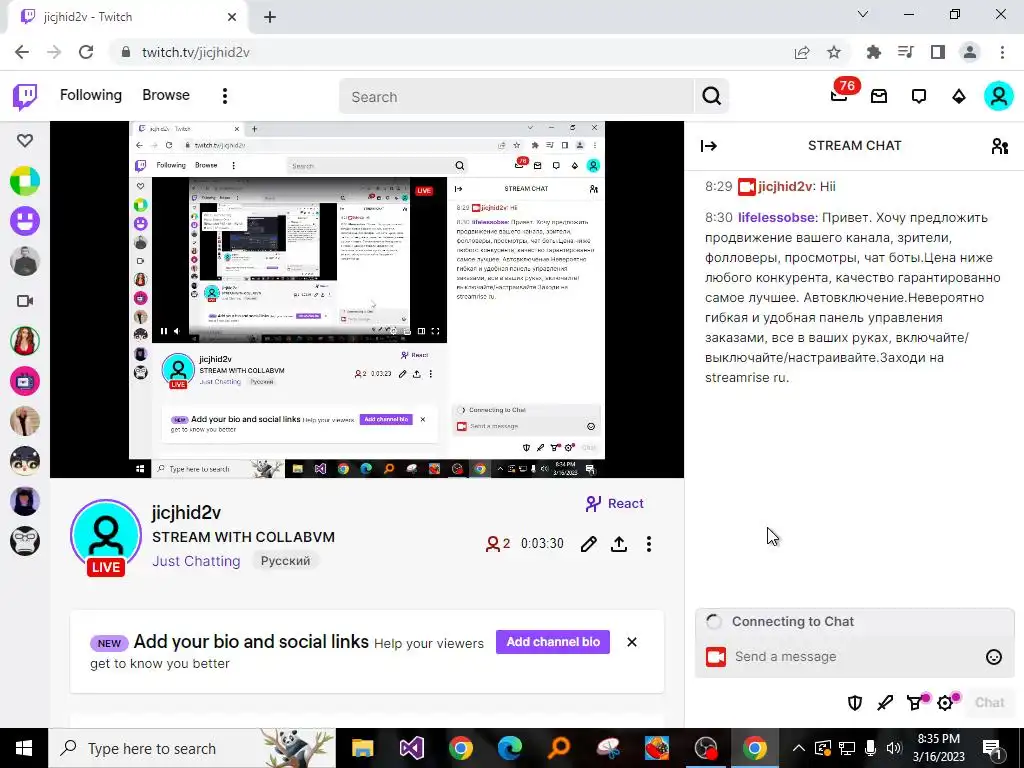Open Microsoft Edge from the taskbar
The width and height of the screenshot is (1024, 768).
(x=509, y=748)
